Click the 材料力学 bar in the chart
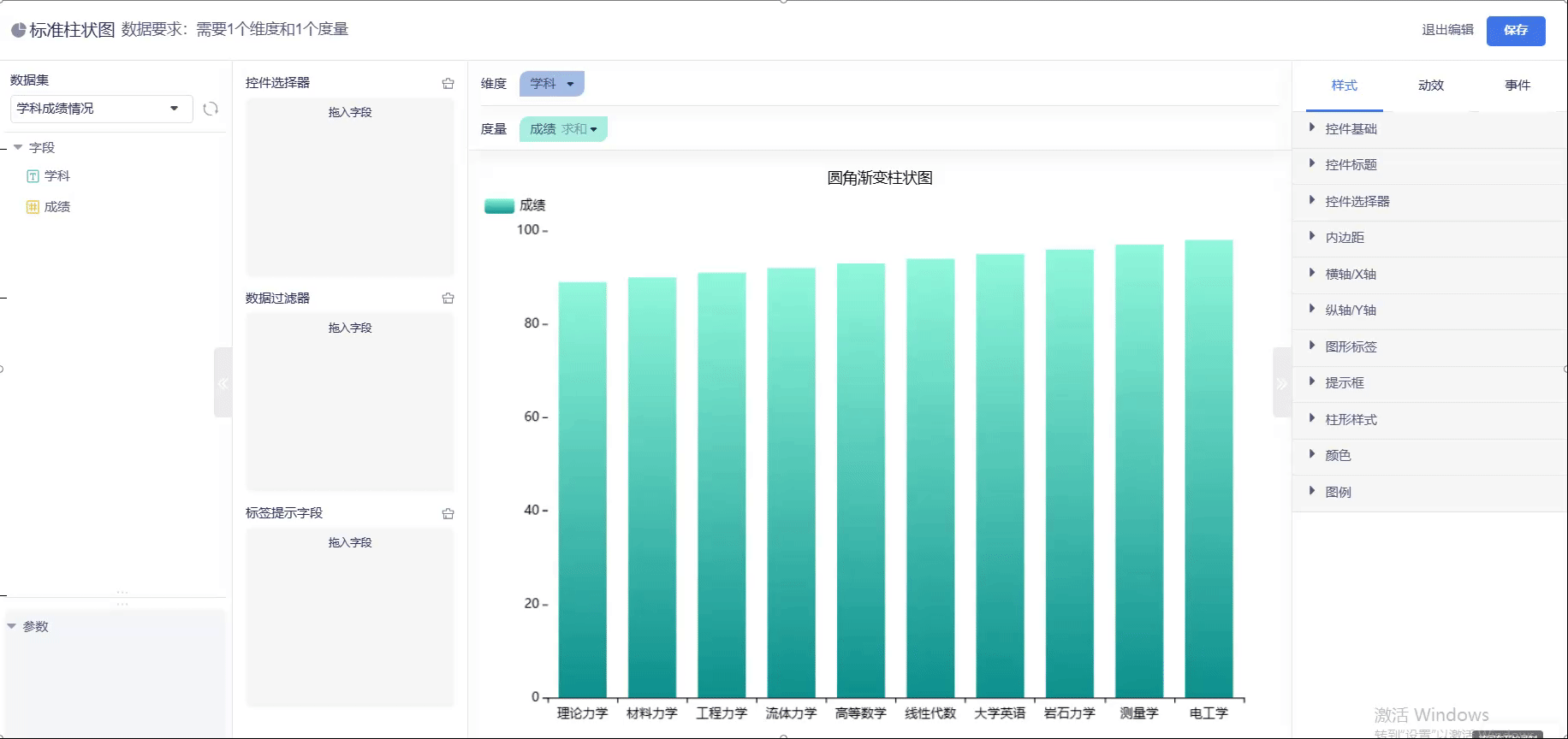The height and width of the screenshot is (739, 1568). (652, 488)
